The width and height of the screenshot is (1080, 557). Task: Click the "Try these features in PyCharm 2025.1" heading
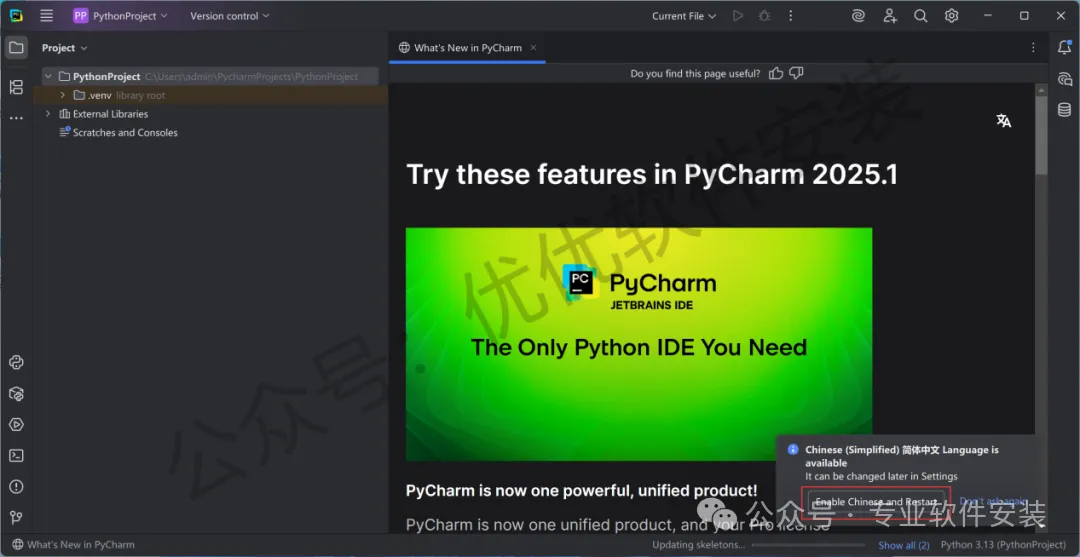652,175
